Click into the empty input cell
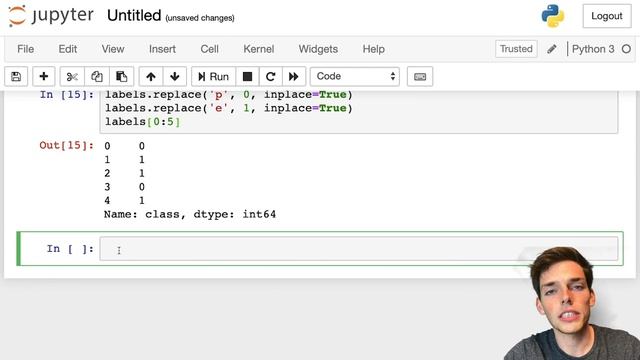640x360 pixels. click(359, 249)
